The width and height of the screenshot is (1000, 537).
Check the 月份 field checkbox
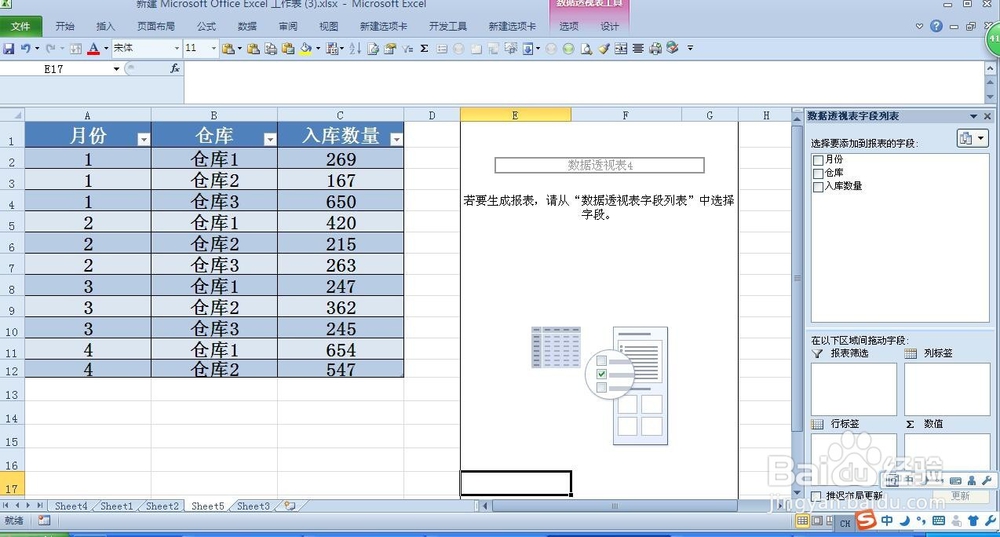pyautogui.click(x=818, y=160)
